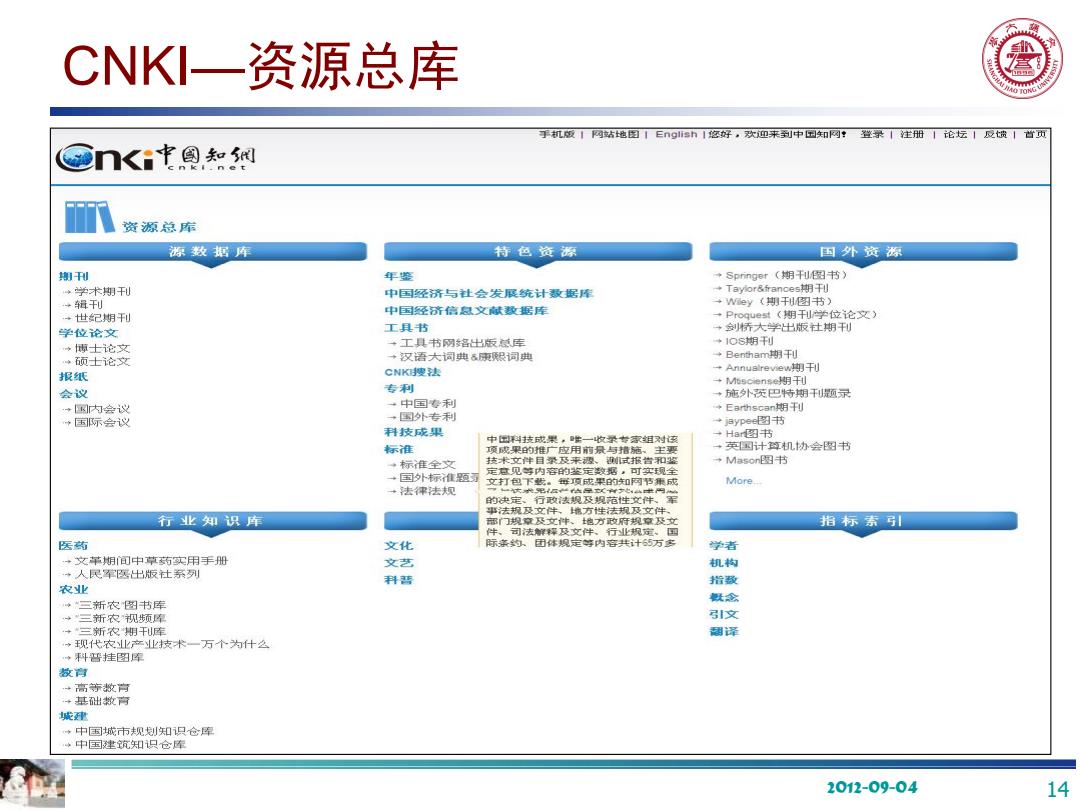The width and height of the screenshot is (1080, 810).
Task: Open 中国城市规划知识仓库 link
Action: click(x=144, y=731)
